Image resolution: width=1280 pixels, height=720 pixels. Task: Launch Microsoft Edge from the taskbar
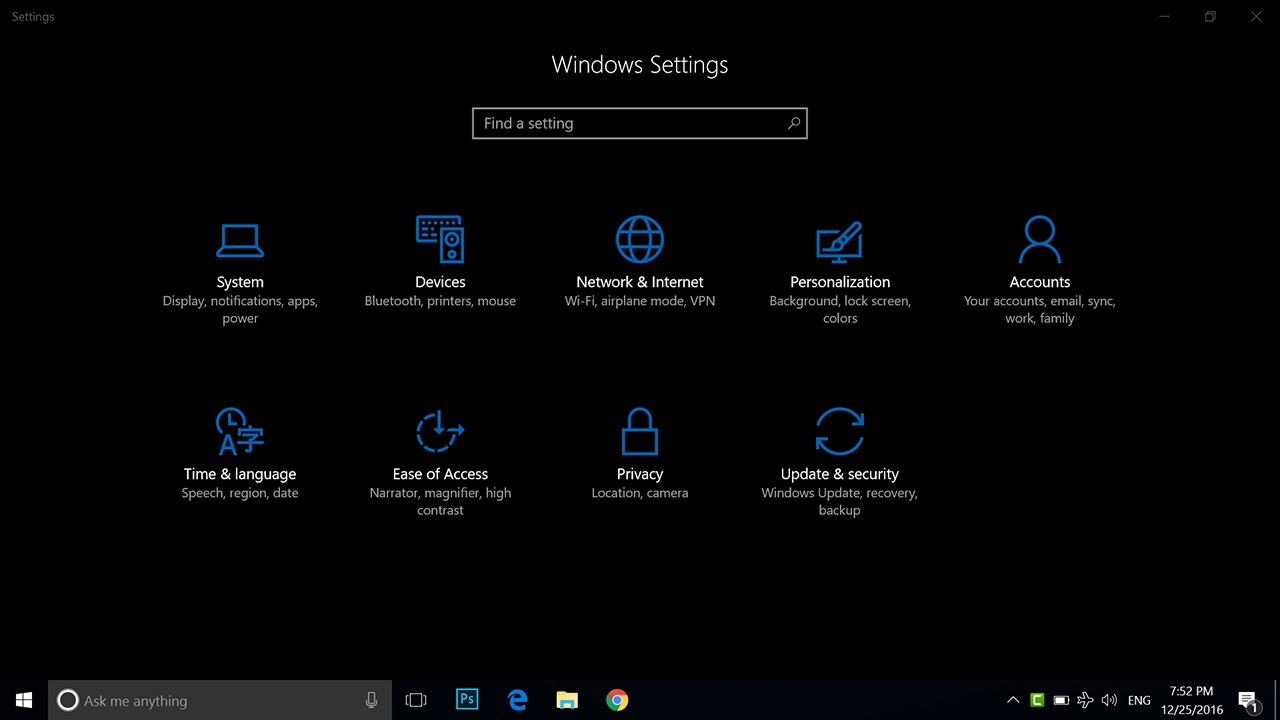(517, 700)
